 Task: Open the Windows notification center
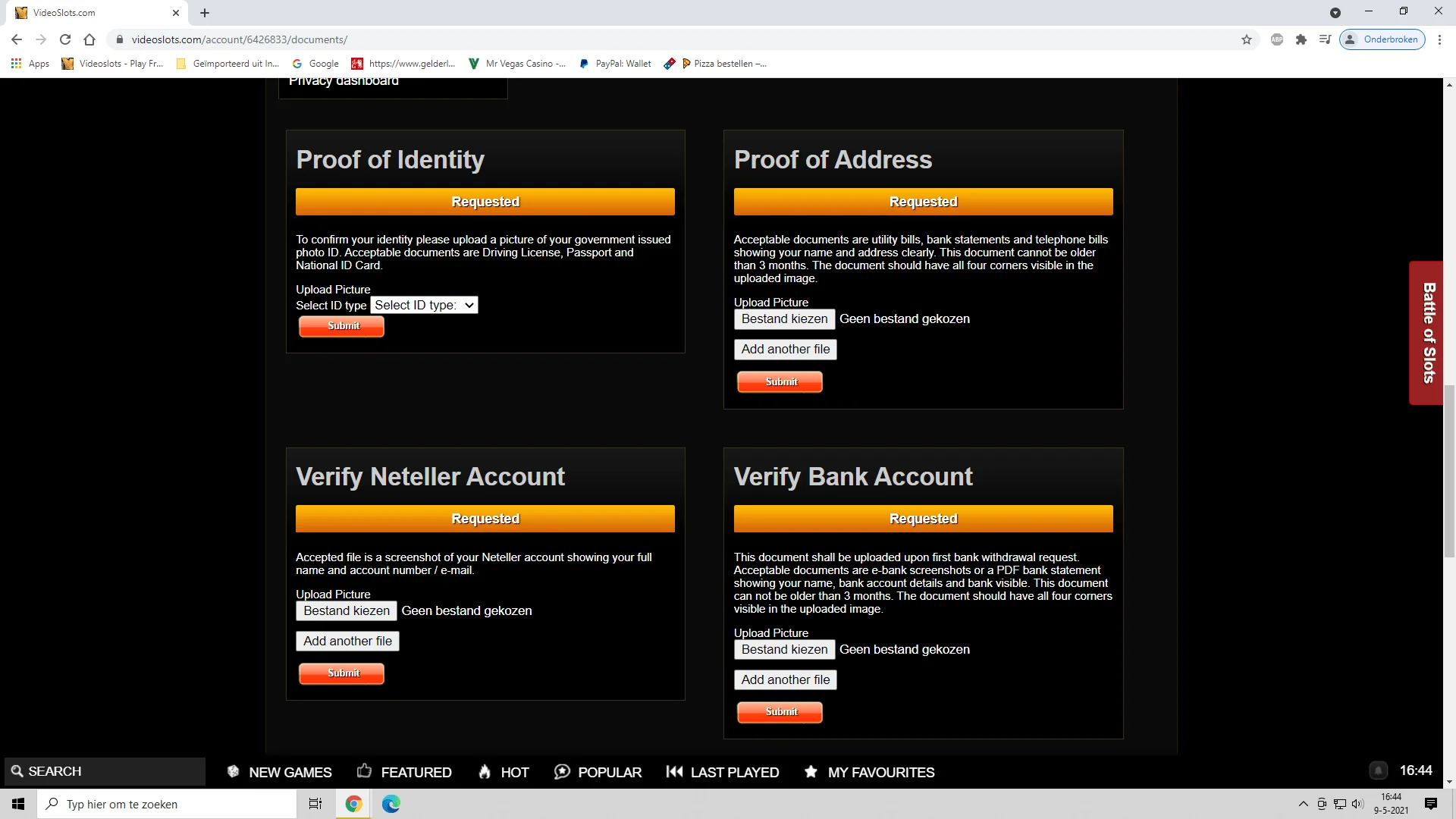click(x=1431, y=804)
